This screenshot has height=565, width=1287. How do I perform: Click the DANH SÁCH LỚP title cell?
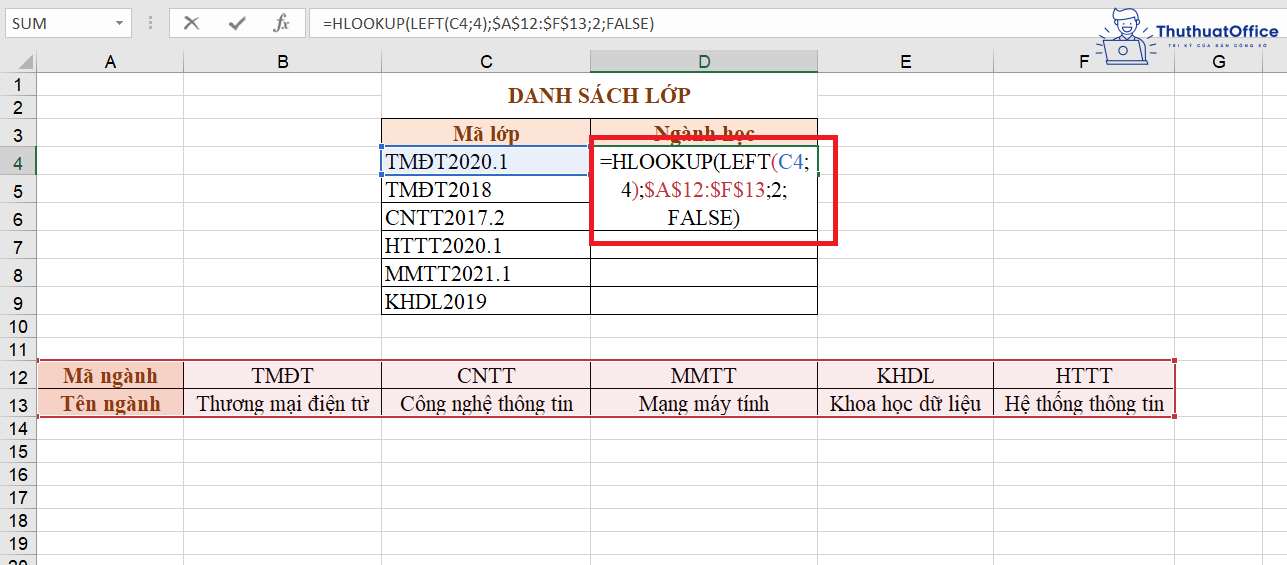coord(599,96)
